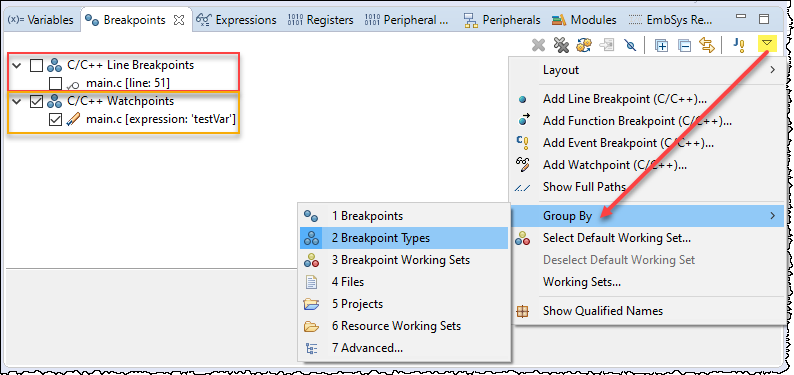Screen dimensions: 794x375
Task: Enable the main.c line 51 breakpoint checkbox
Action: point(56,83)
